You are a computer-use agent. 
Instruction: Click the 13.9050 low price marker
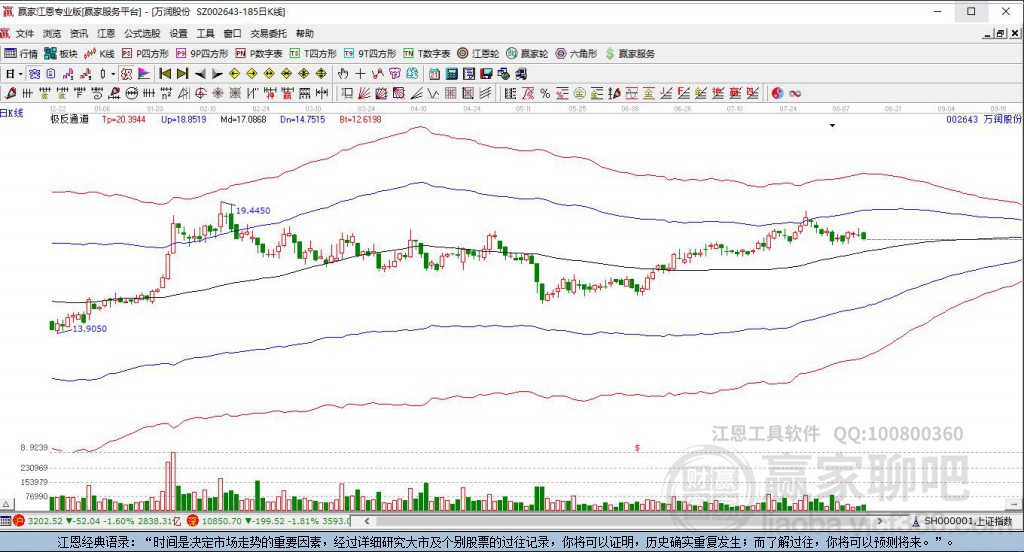click(89, 329)
